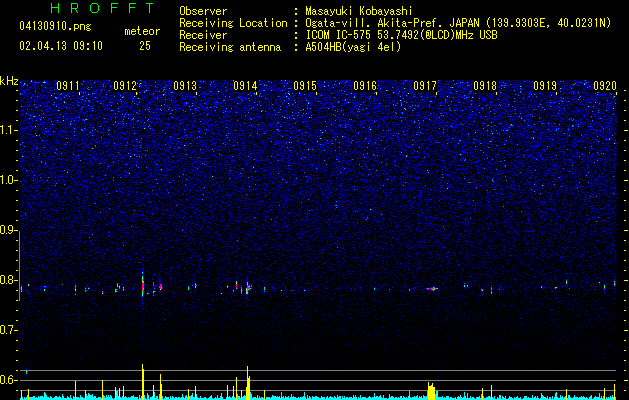This screenshot has width=629, height=400.
Task: Click the long horizontal meteor echo after 0917
Action: (432, 288)
